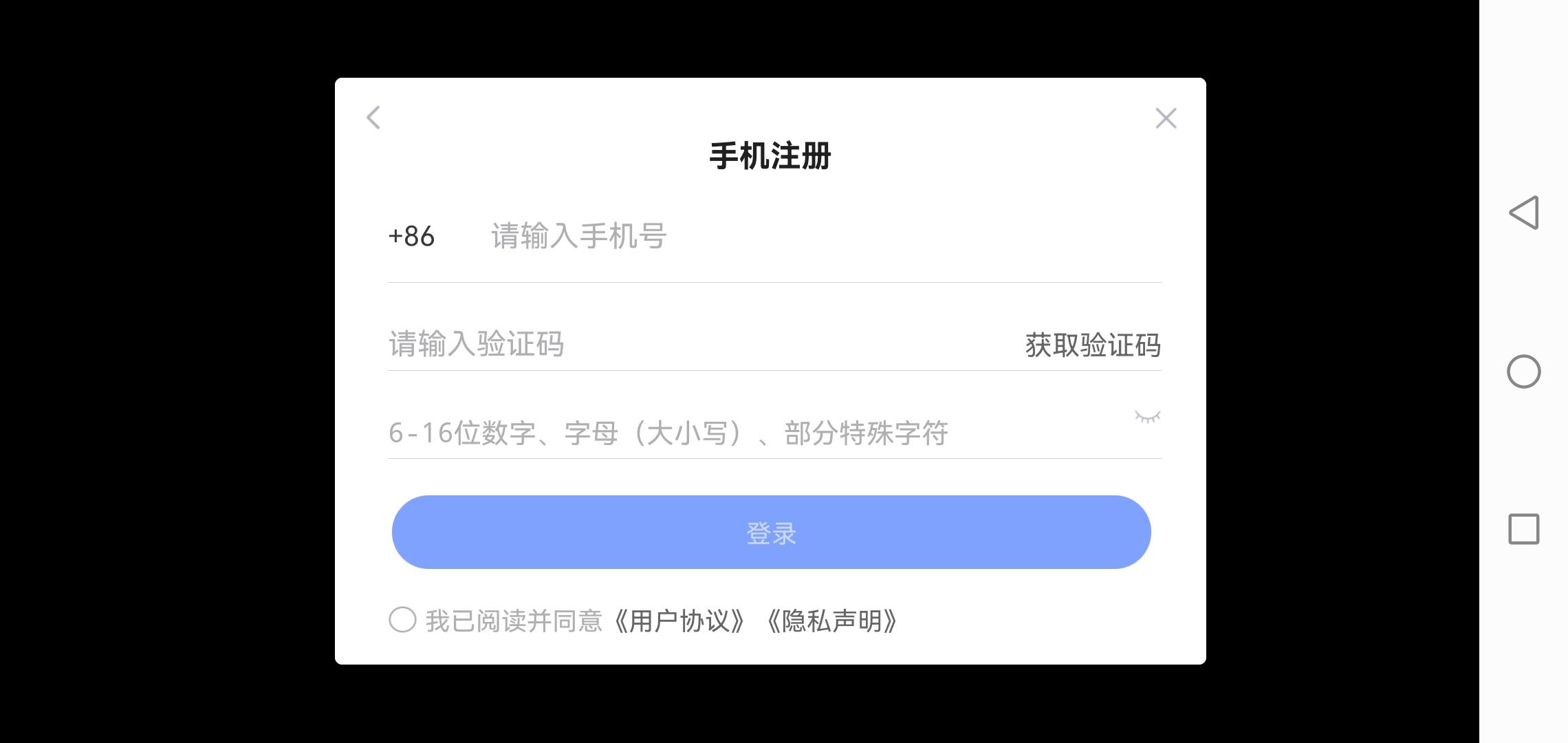Screen dimensions: 1568x743
Task: Click 获取验证码 to request a code
Action: (1093, 345)
